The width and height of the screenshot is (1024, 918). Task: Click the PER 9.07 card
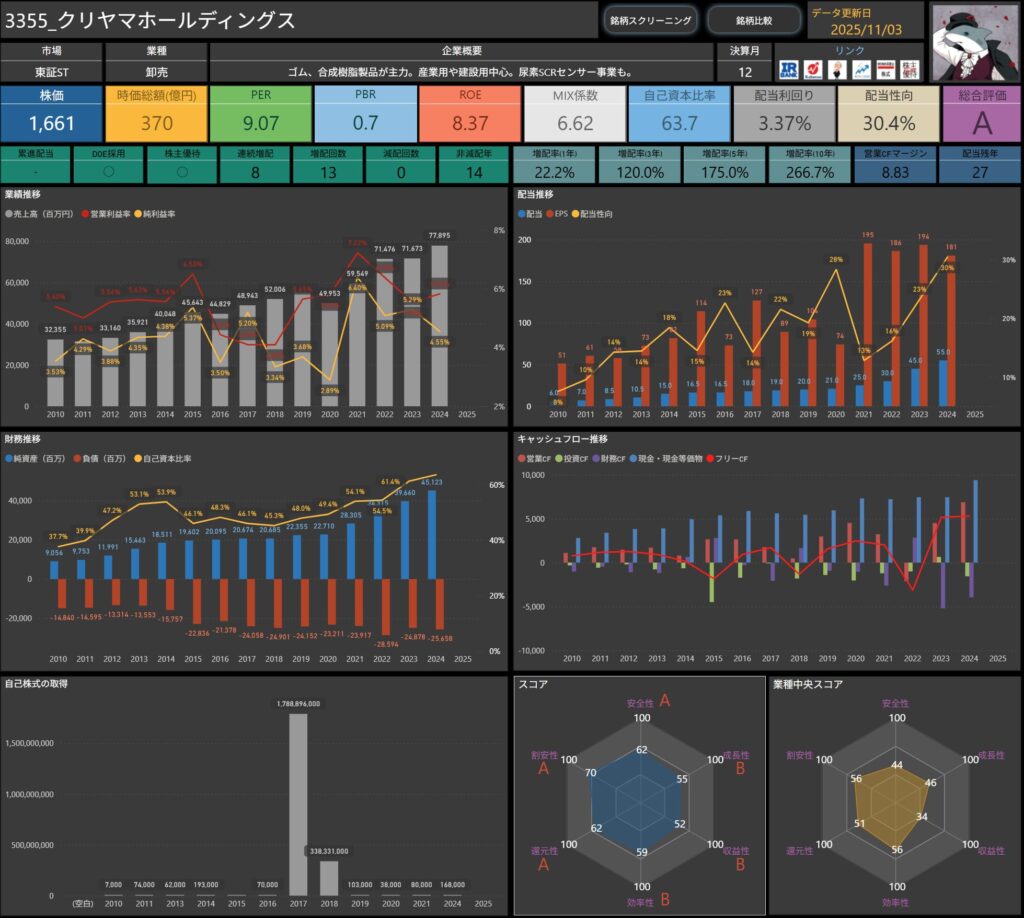click(260, 113)
